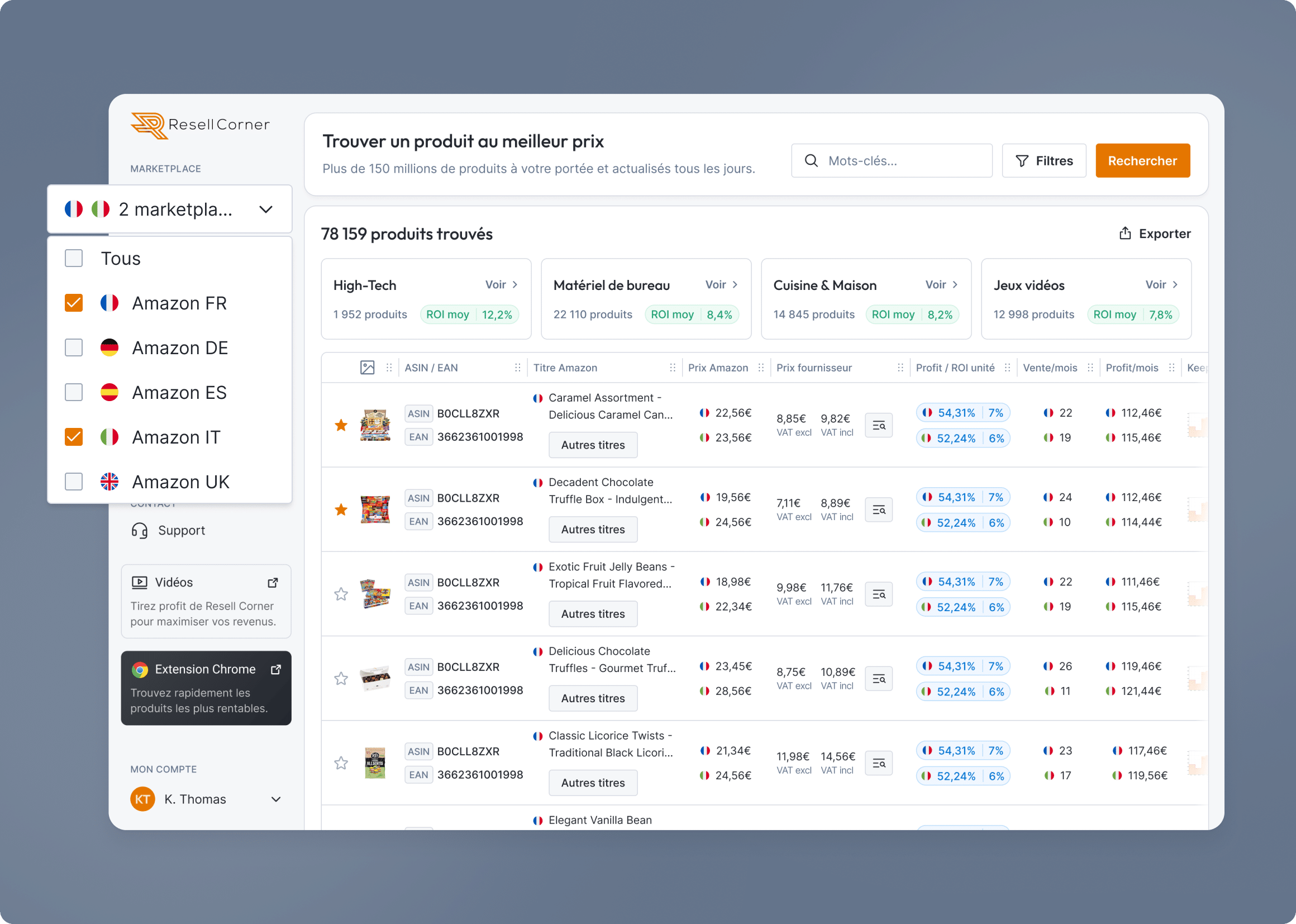Image resolution: width=1296 pixels, height=924 pixels.
Task: Click the Delicious Chocolate Truffles 28,56€ price
Action: click(x=733, y=690)
